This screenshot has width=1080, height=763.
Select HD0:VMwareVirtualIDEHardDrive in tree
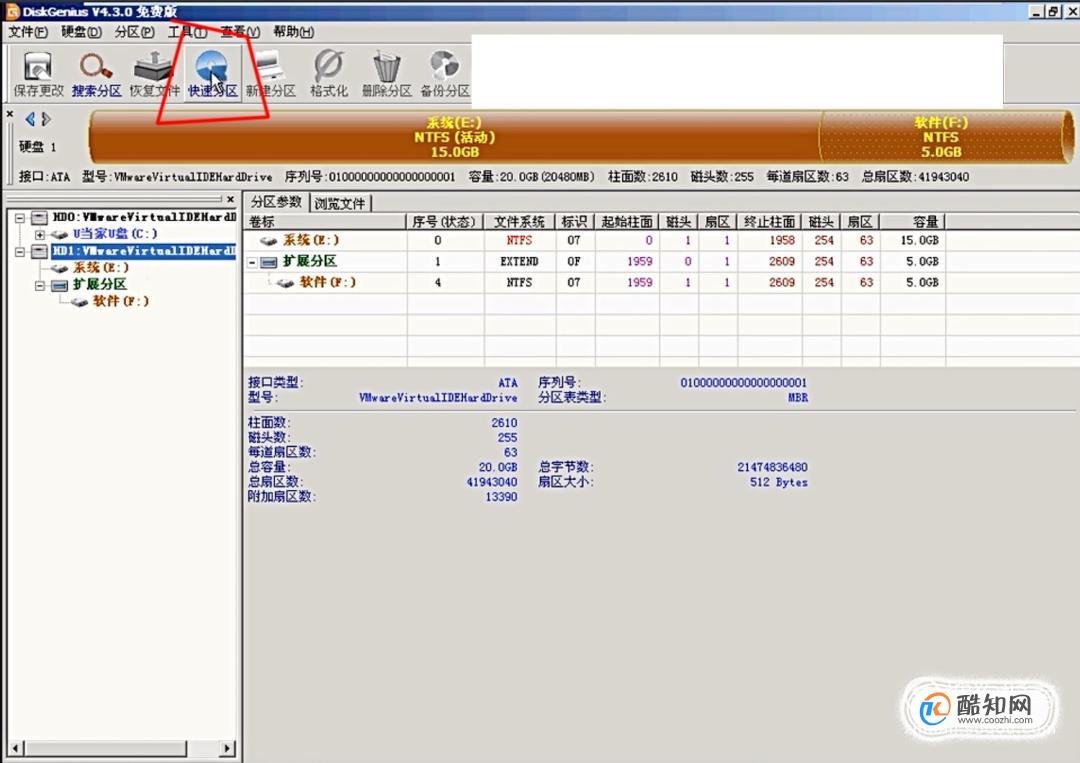145,217
